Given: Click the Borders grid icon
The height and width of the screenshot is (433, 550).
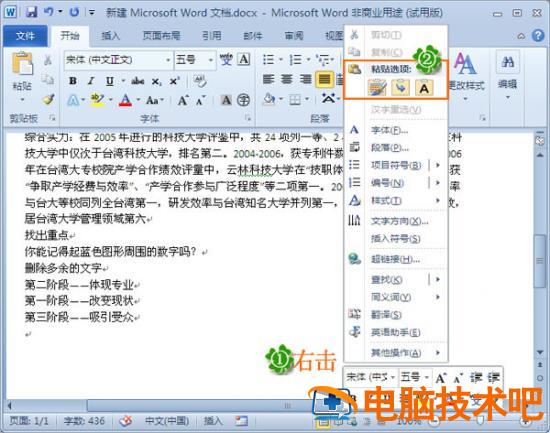Looking at the screenshot, I should pos(295,100).
